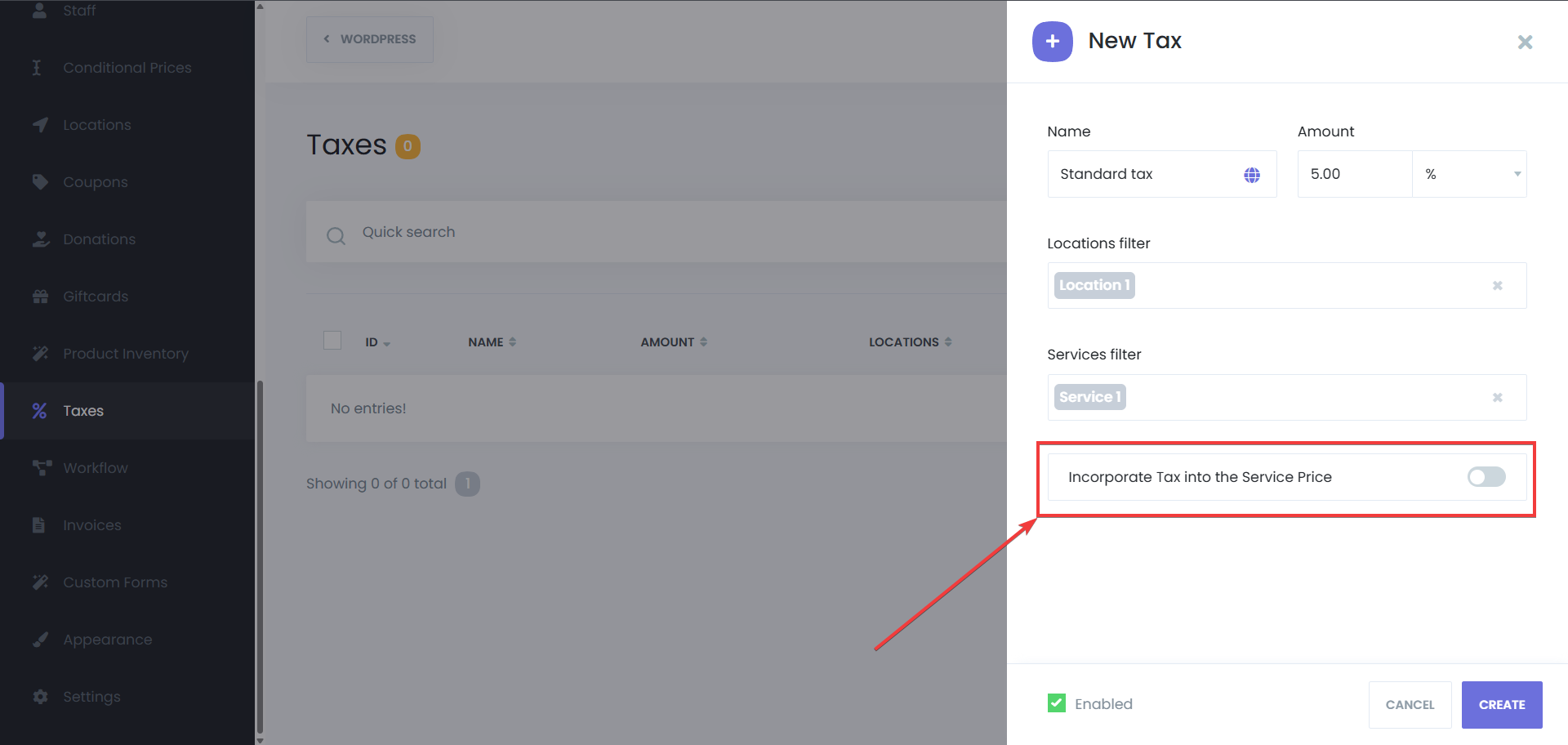
Task: Open the Services filter dropdown
Action: point(1287,397)
